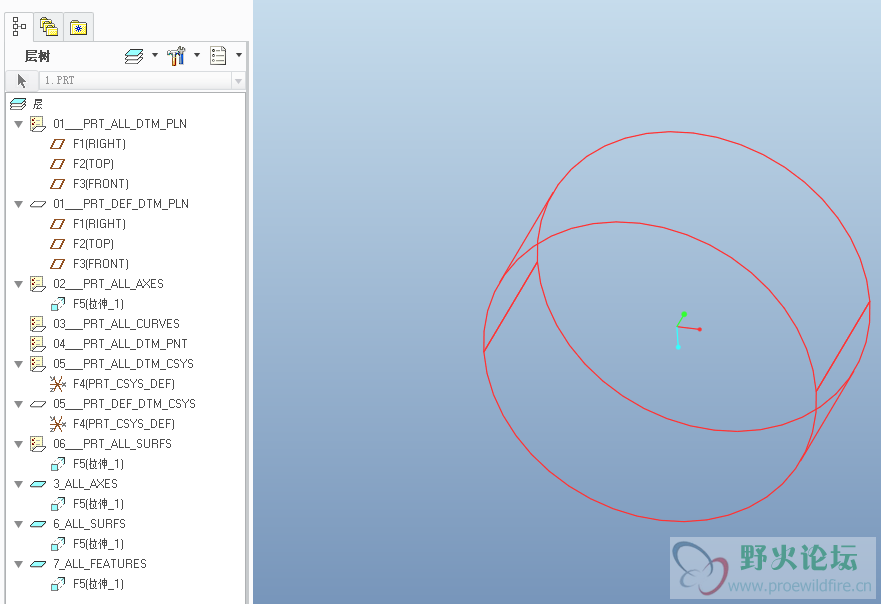This screenshot has width=881, height=604.
Task: Collapse the 3_ALL_AXES layer
Action: [x=19, y=484]
